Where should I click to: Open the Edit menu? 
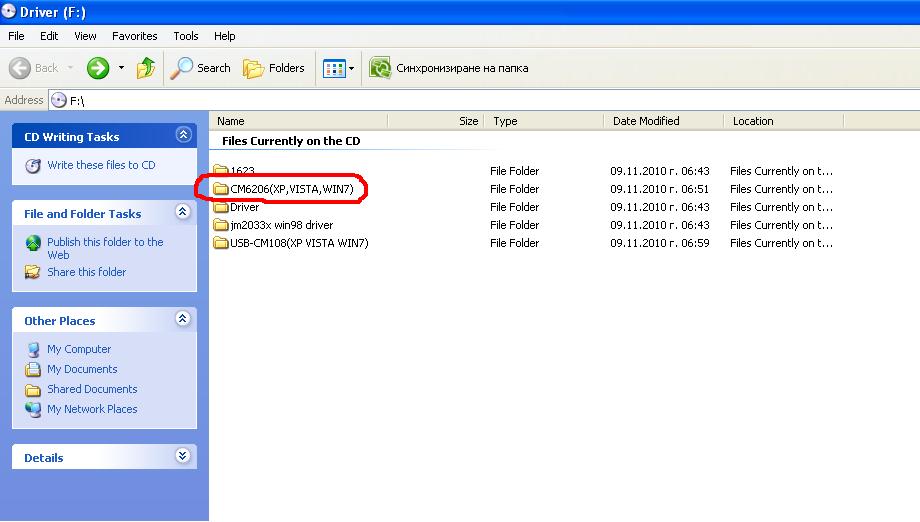(x=49, y=36)
